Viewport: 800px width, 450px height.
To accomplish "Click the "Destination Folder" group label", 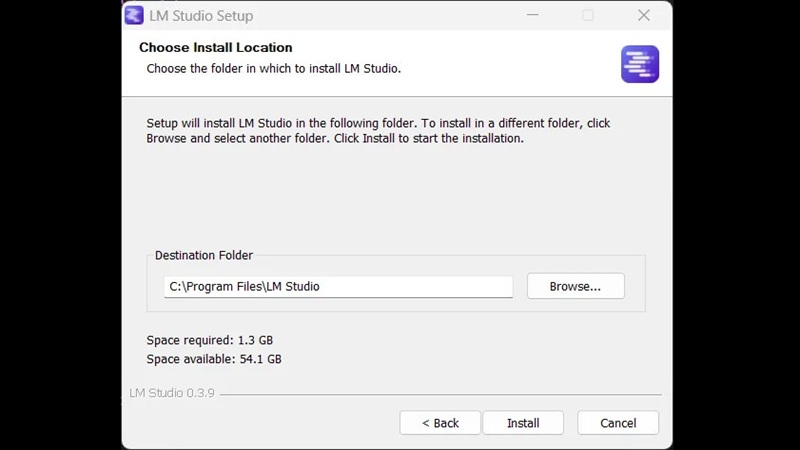I will tap(204, 255).
